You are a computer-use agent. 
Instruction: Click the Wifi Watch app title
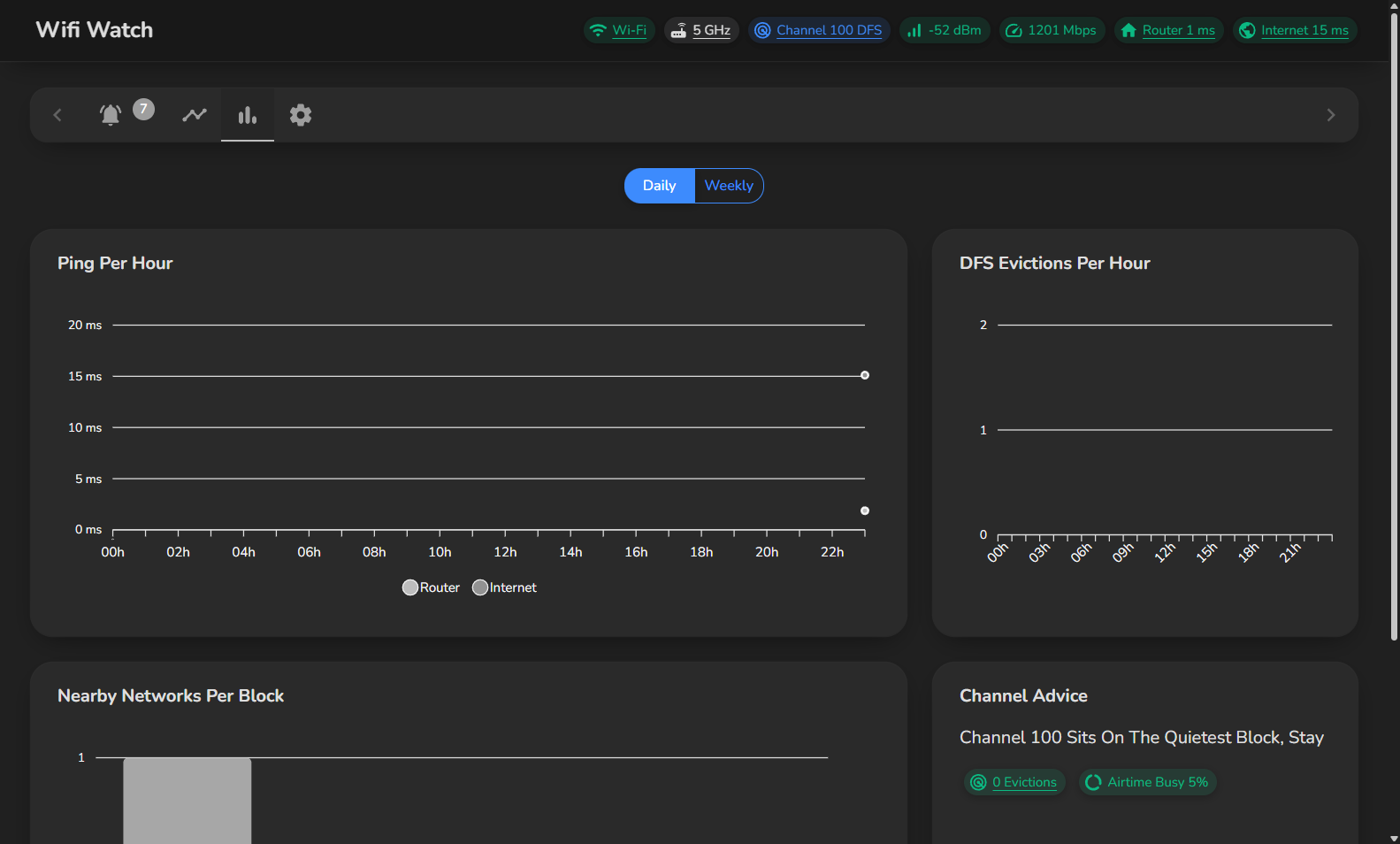(95, 30)
